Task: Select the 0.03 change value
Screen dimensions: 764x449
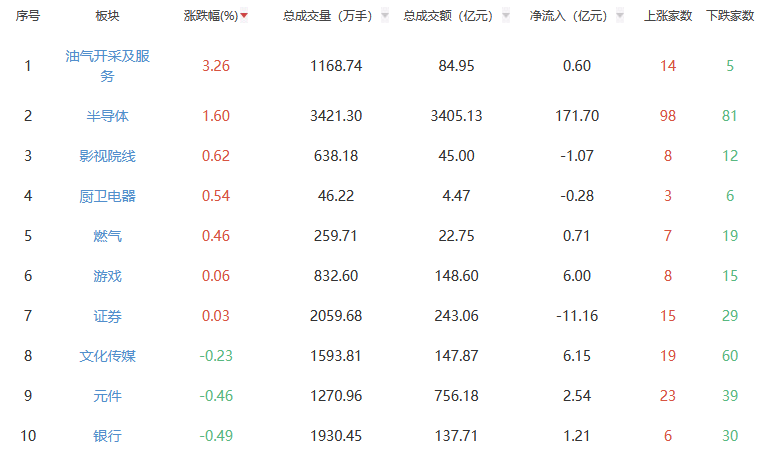Action: 216,316
